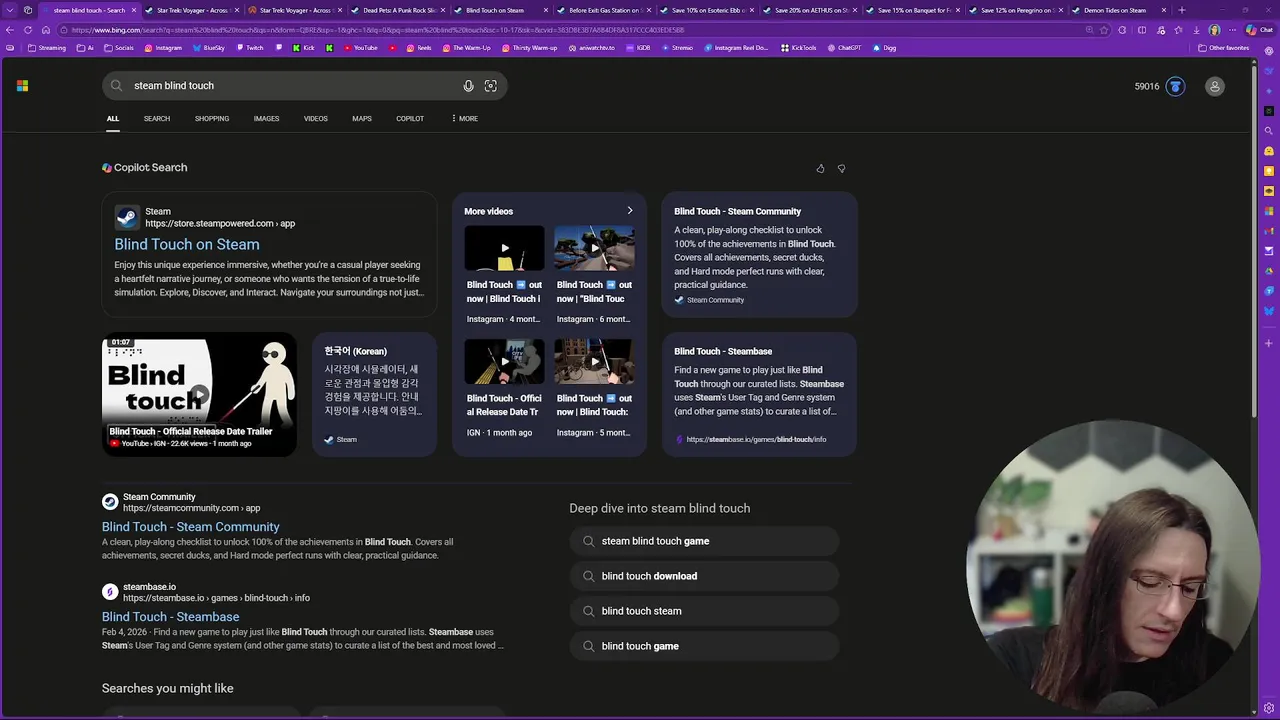Play the Official Release Date Trailer thumbnail

pos(199,394)
